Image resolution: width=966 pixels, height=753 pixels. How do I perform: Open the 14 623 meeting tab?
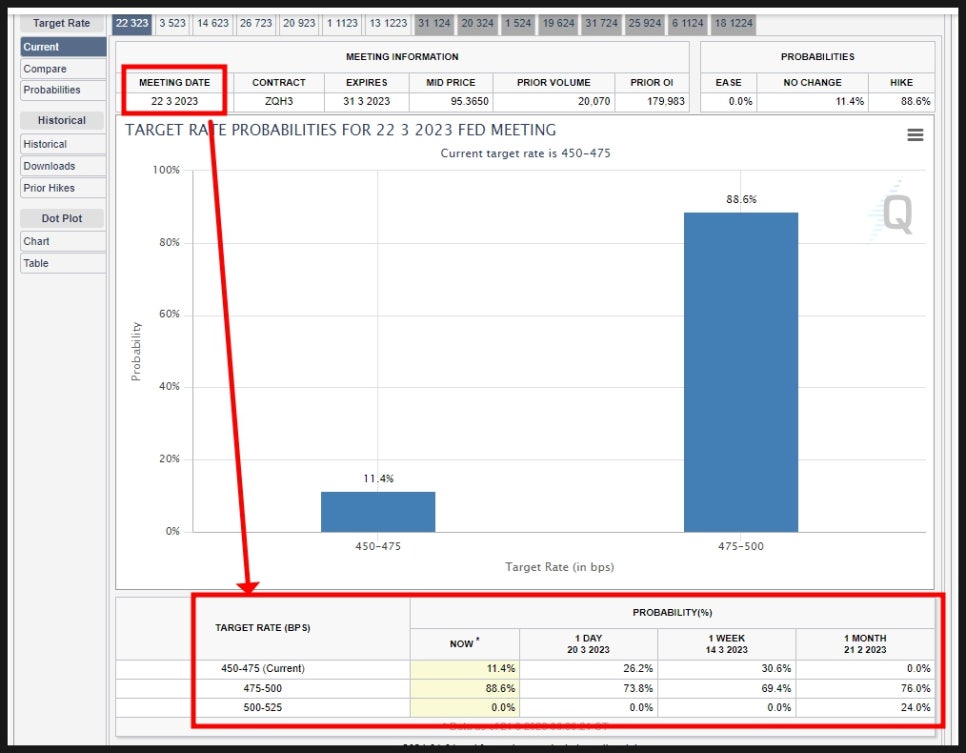[x=213, y=23]
